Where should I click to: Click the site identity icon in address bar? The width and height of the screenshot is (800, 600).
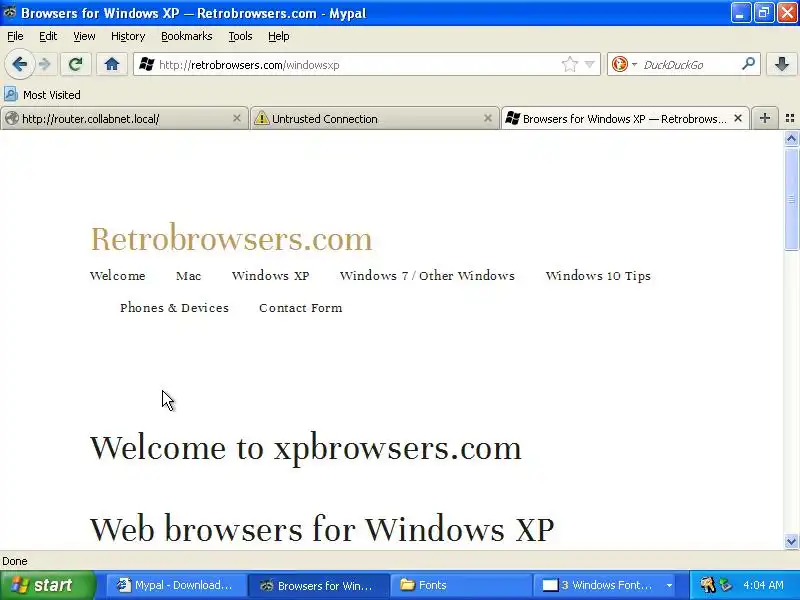(147, 65)
